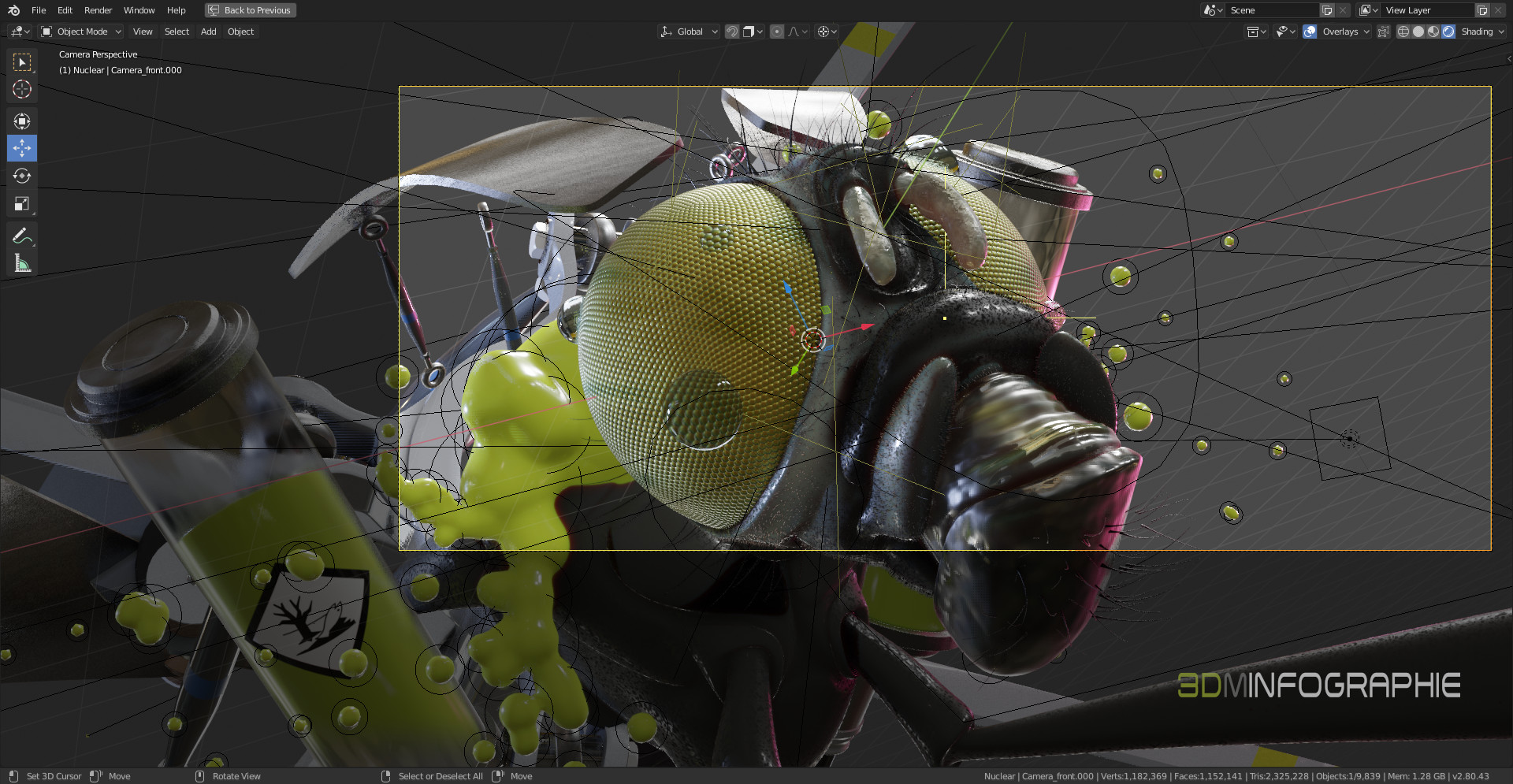Select the Move tool

[x=22, y=148]
